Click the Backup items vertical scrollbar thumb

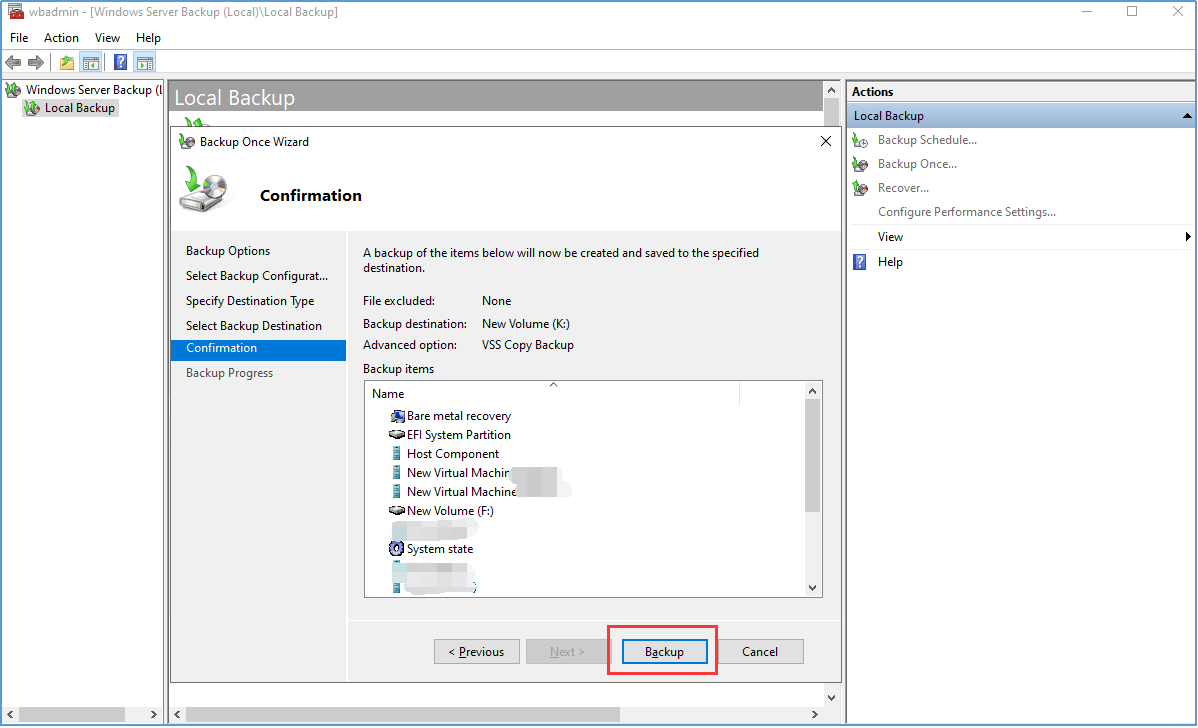pos(812,455)
